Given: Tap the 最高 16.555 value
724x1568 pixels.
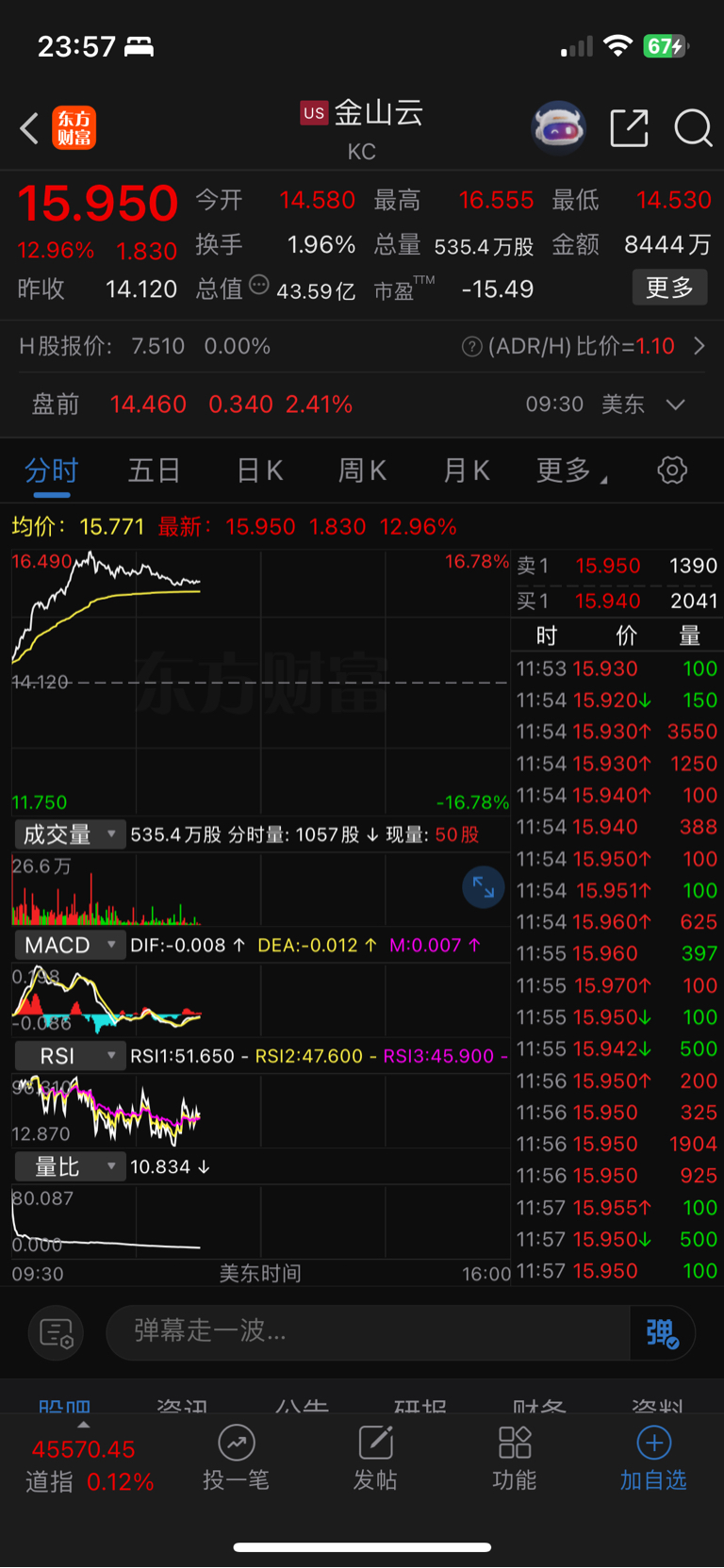Looking at the screenshot, I should (497, 200).
